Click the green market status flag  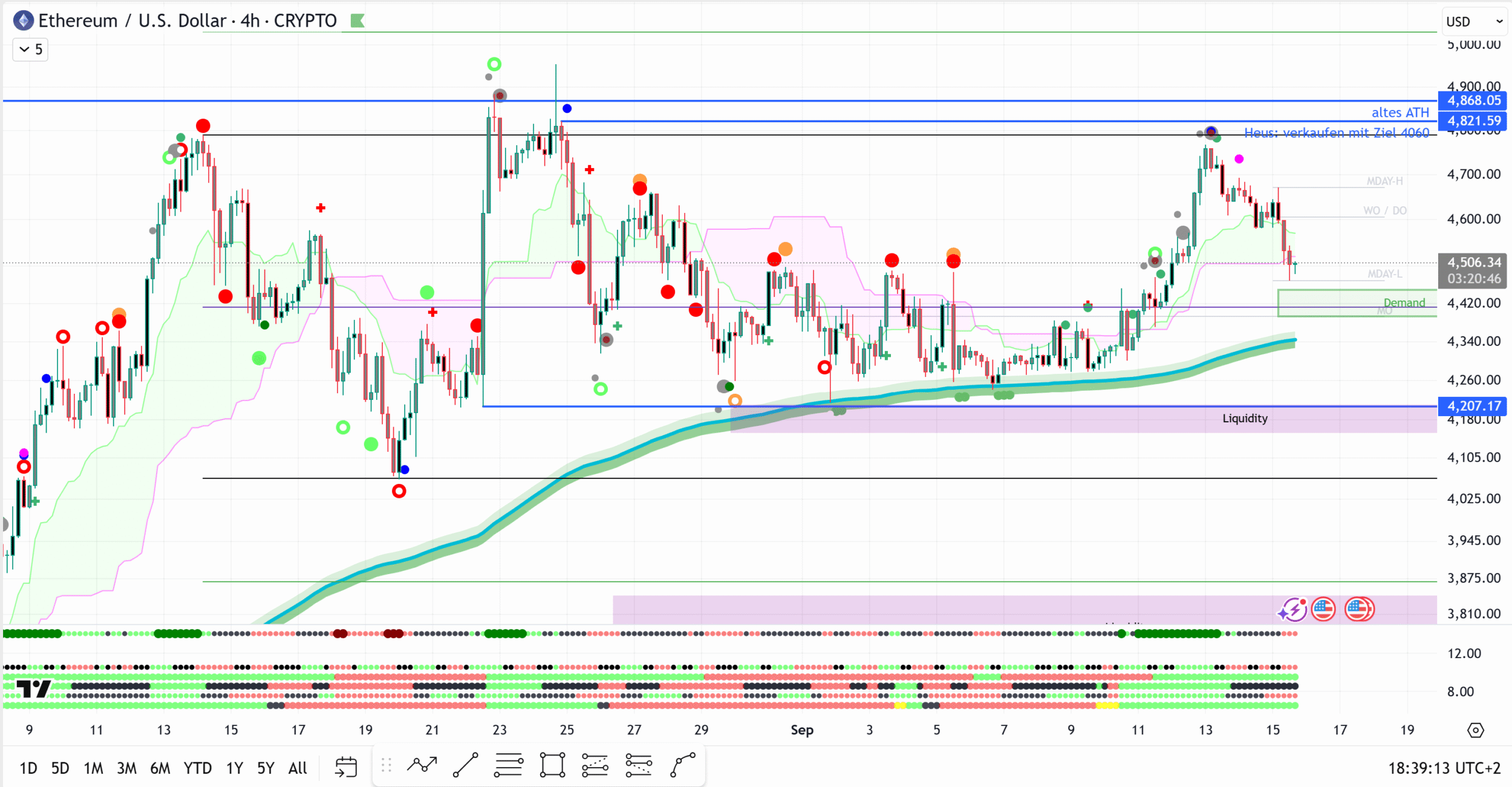357,21
